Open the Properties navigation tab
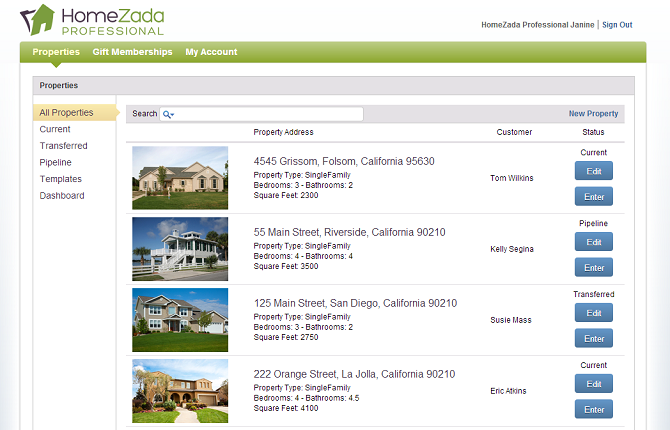This screenshot has width=670, height=430. [56, 52]
